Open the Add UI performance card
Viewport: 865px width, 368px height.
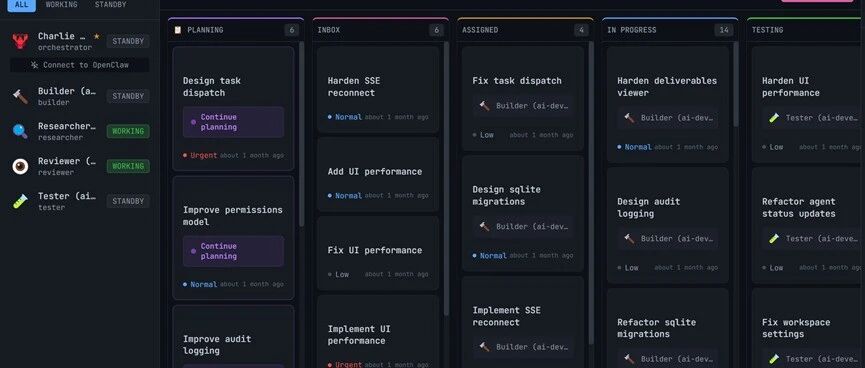378,174
